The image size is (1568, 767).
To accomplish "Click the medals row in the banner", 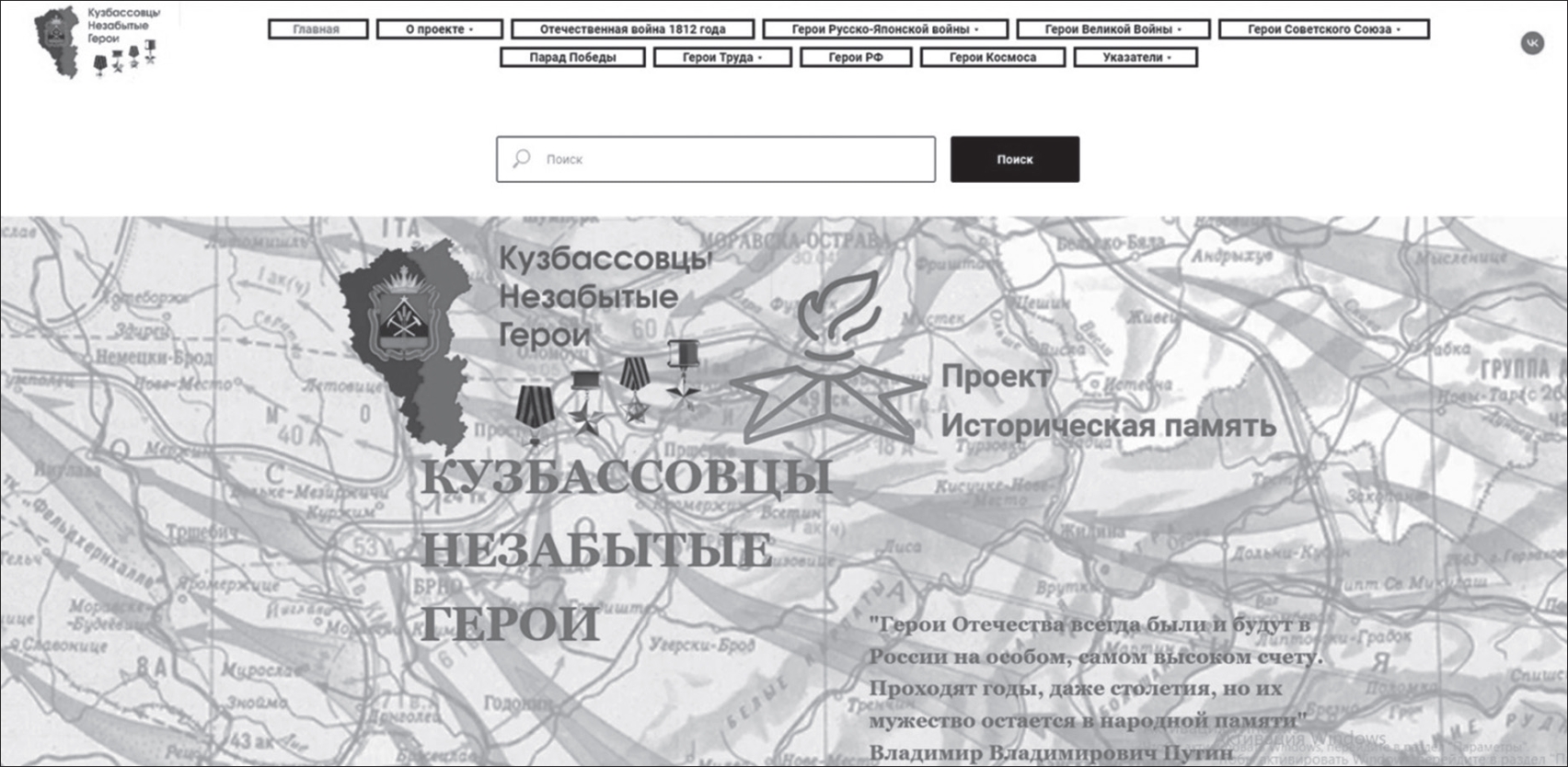I will pos(607,391).
